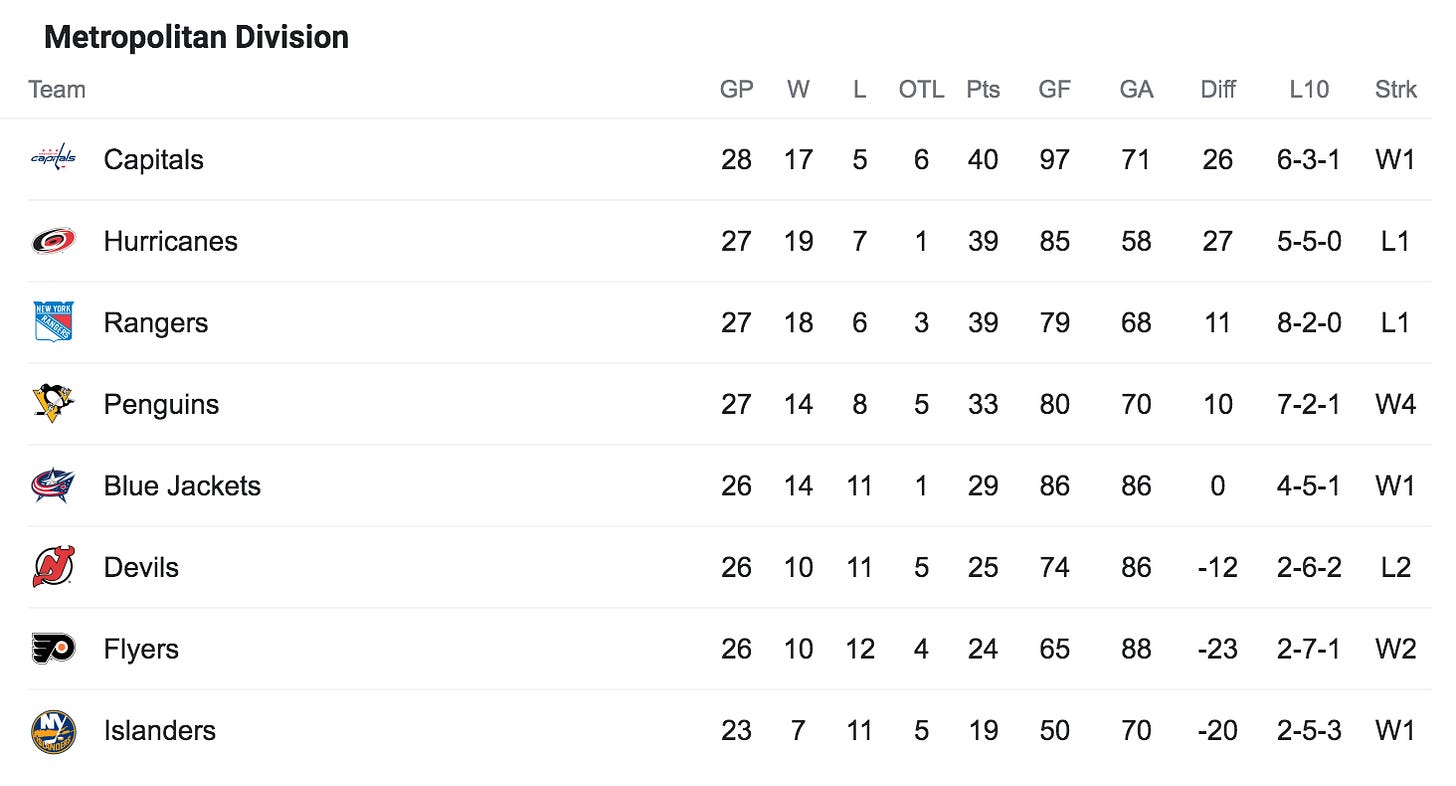This screenshot has width=1456, height=786.
Task: Click the L10 column header
Action: 1309,89
